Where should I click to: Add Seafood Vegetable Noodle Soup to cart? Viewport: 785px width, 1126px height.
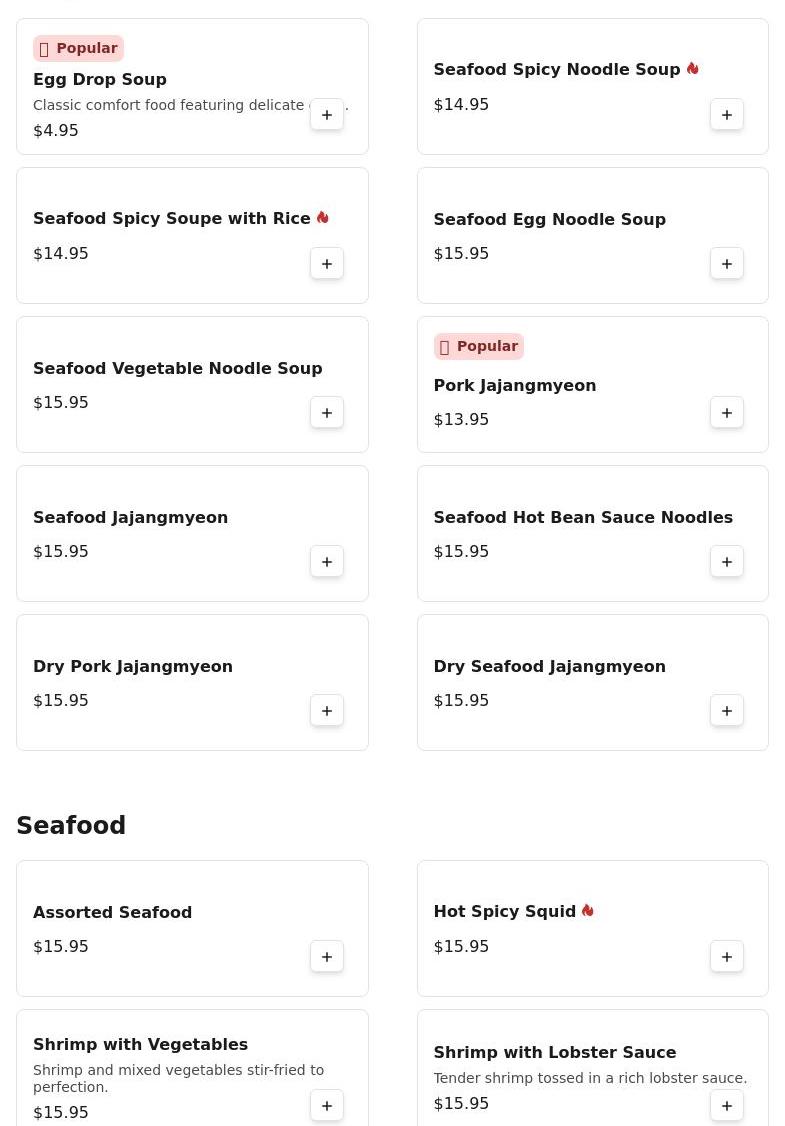[327, 413]
